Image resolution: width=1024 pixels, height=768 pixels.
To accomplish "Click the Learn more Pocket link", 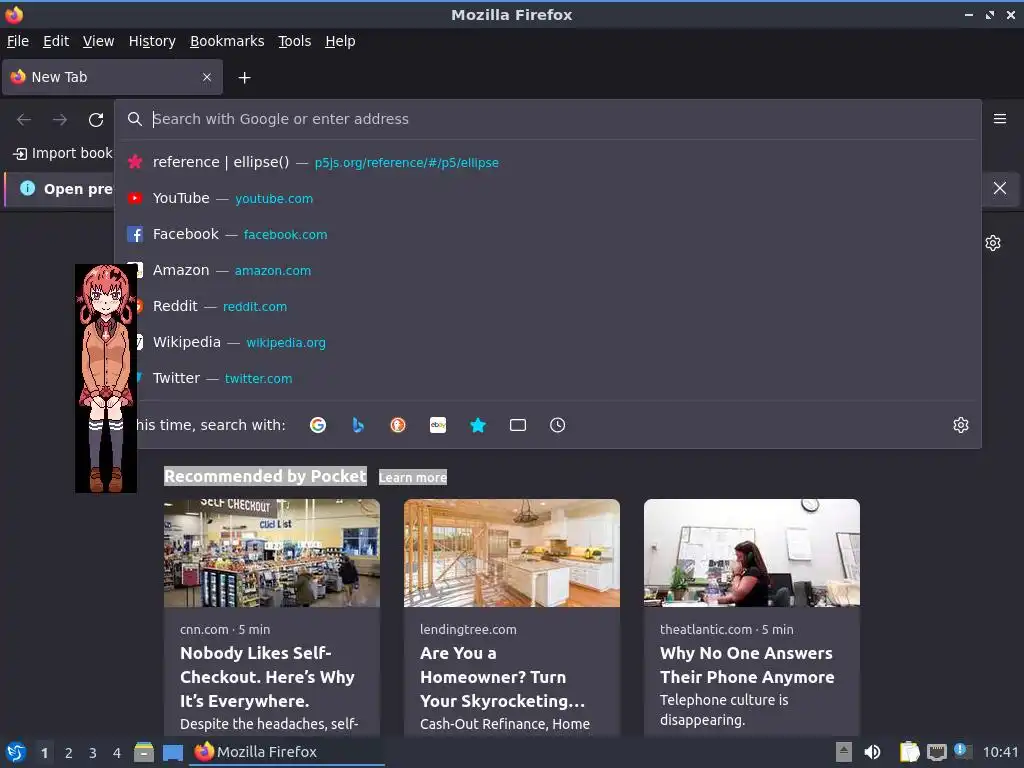I will coord(413,477).
